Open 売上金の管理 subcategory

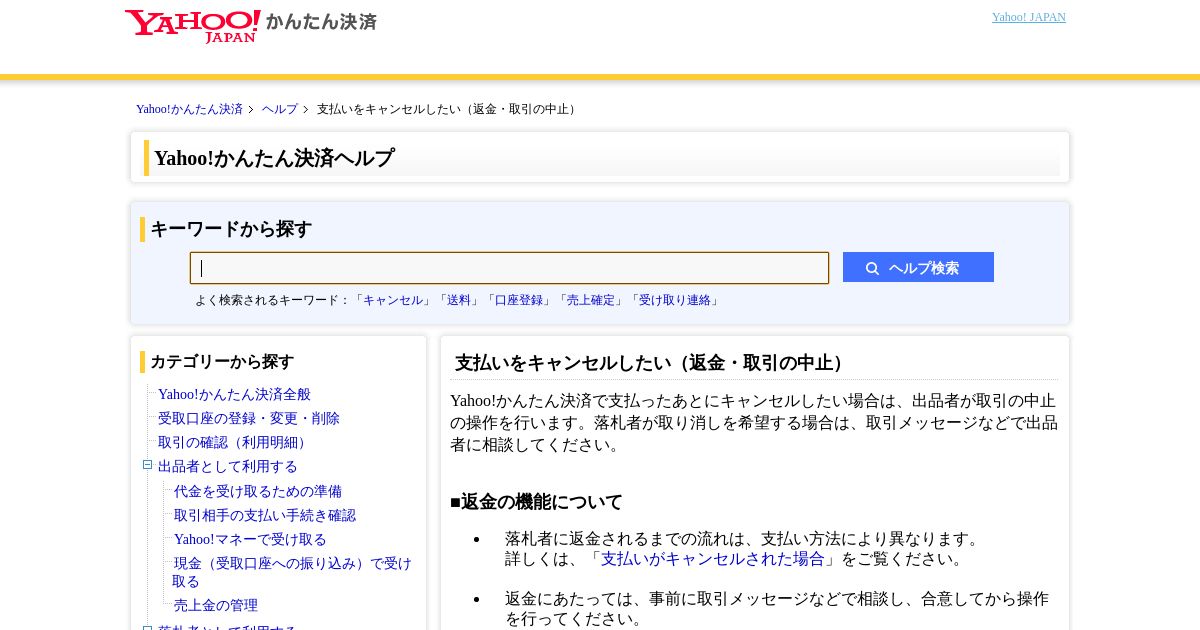(216, 605)
